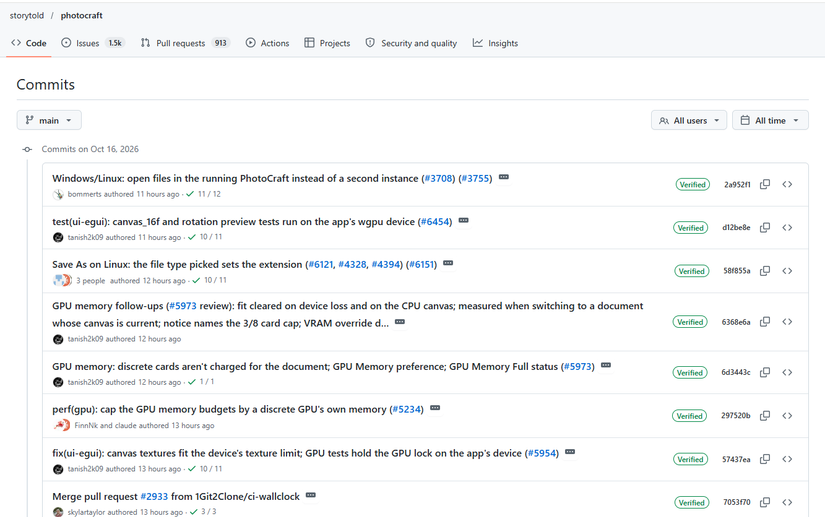Open Security and quality tab
This screenshot has width=825, height=517.
click(411, 43)
